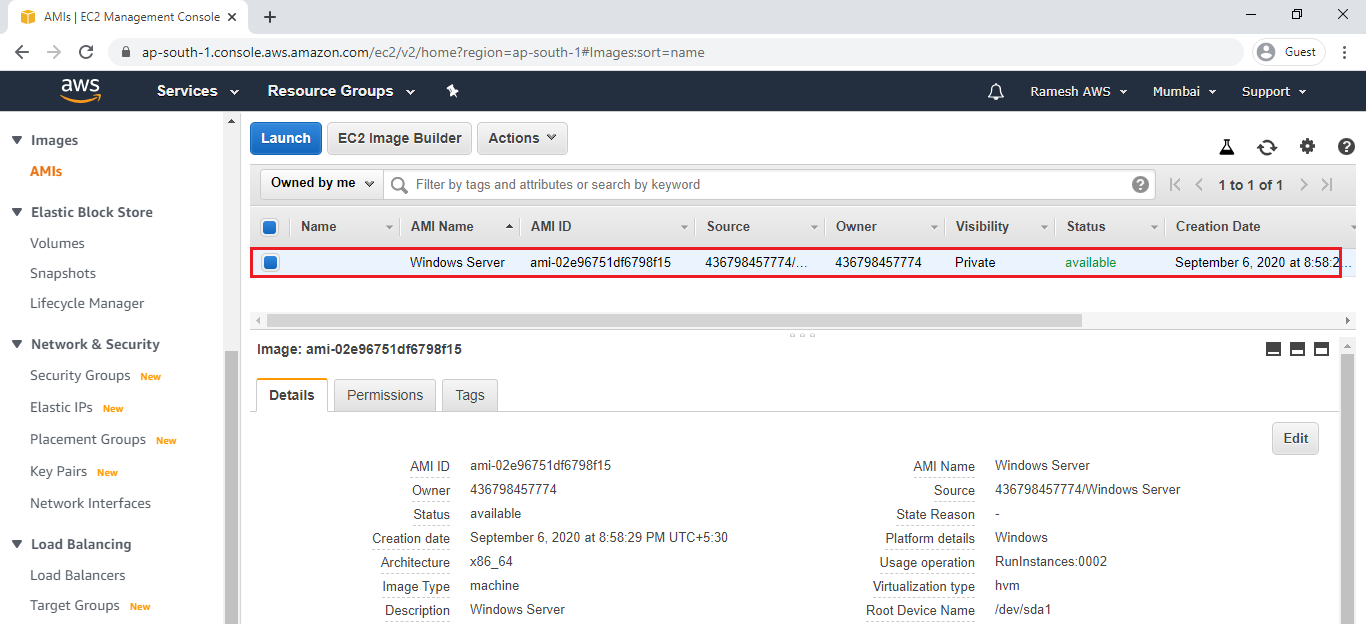Collapse the Images sidebar section
The width and height of the screenshot is (1366, 624).
17,140
